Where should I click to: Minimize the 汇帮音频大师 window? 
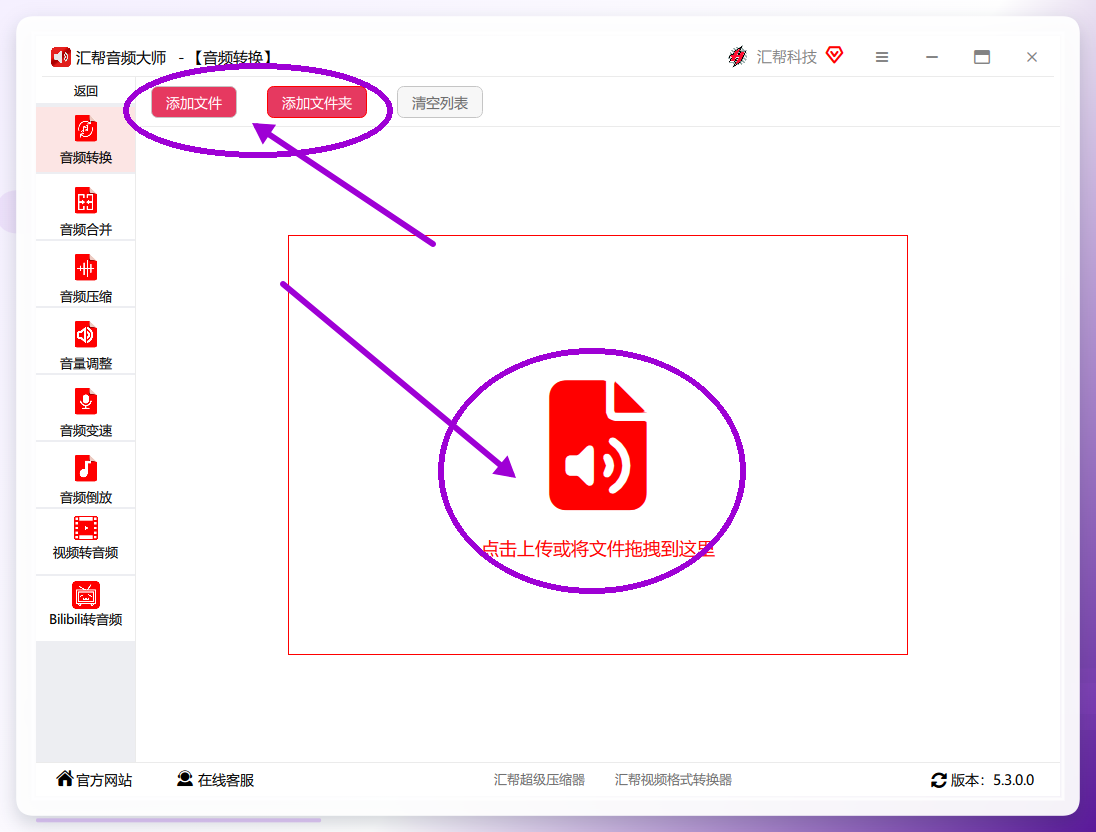(932, 57)
